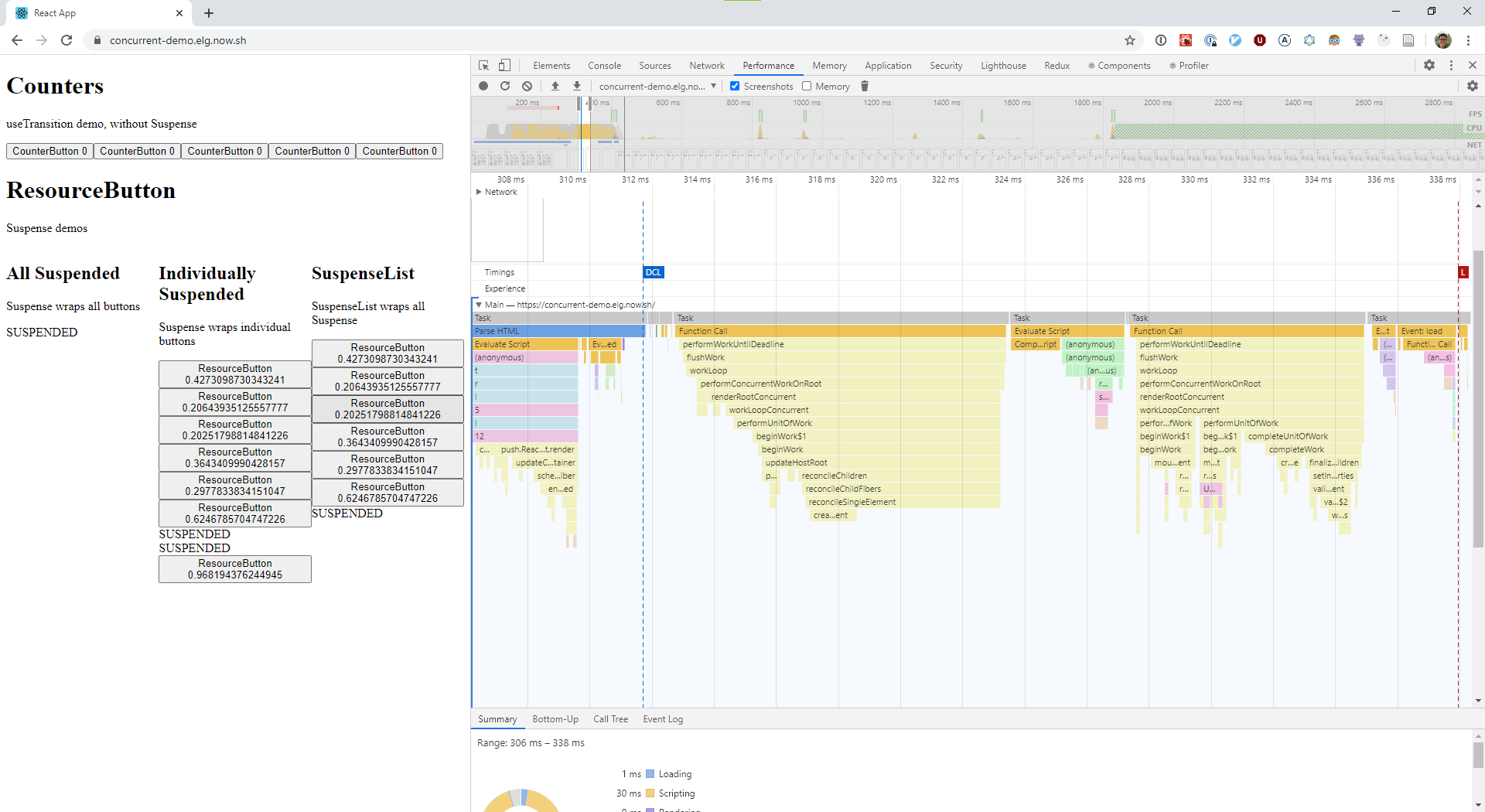The width and height of the screenshot is (1485, 812).
Task: Open Performance capture settings gear
Action: click(1473, 86)
